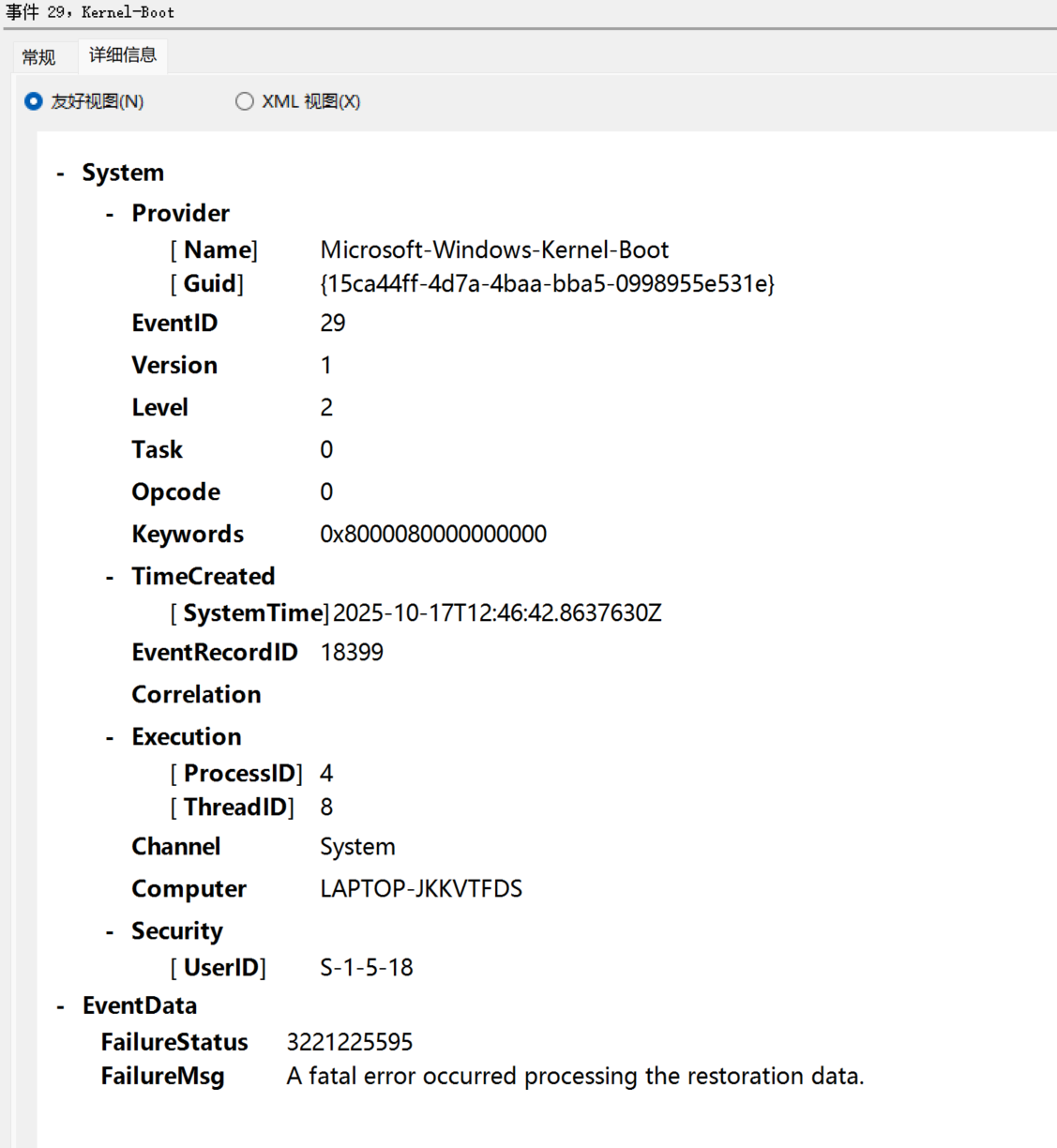This screenshot has width=1057, height=1148.
Task: Click the FailureMsg fatal error text
Action: (575, 1076)
